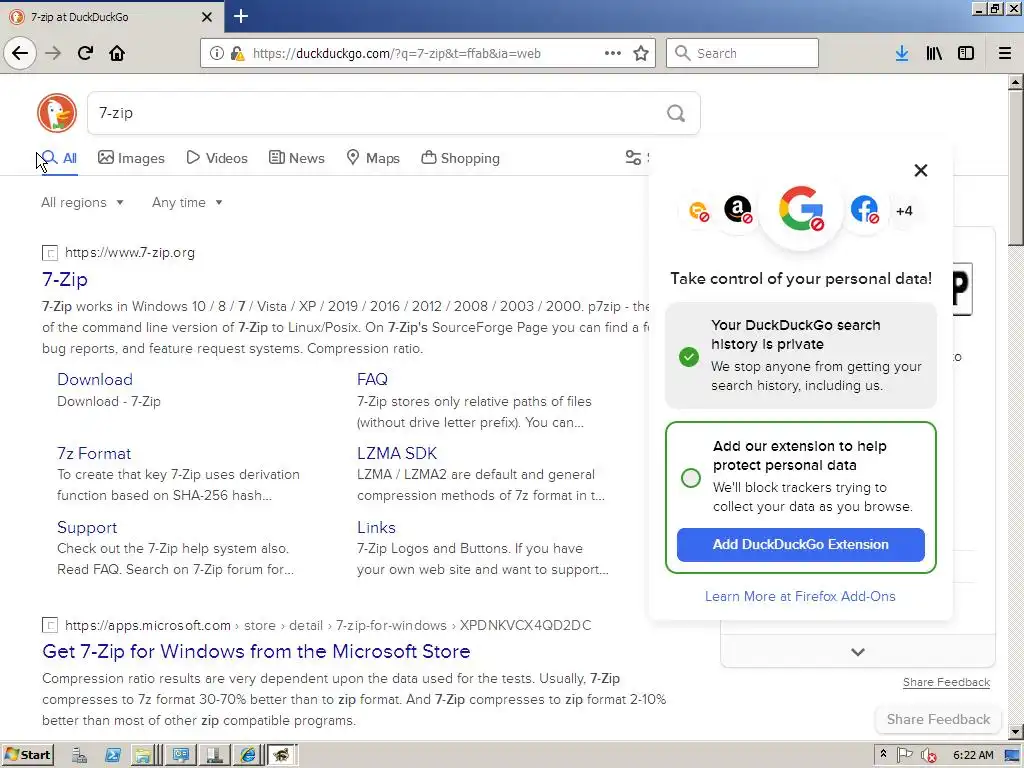Open the All regions dropdown

[82, 202]
